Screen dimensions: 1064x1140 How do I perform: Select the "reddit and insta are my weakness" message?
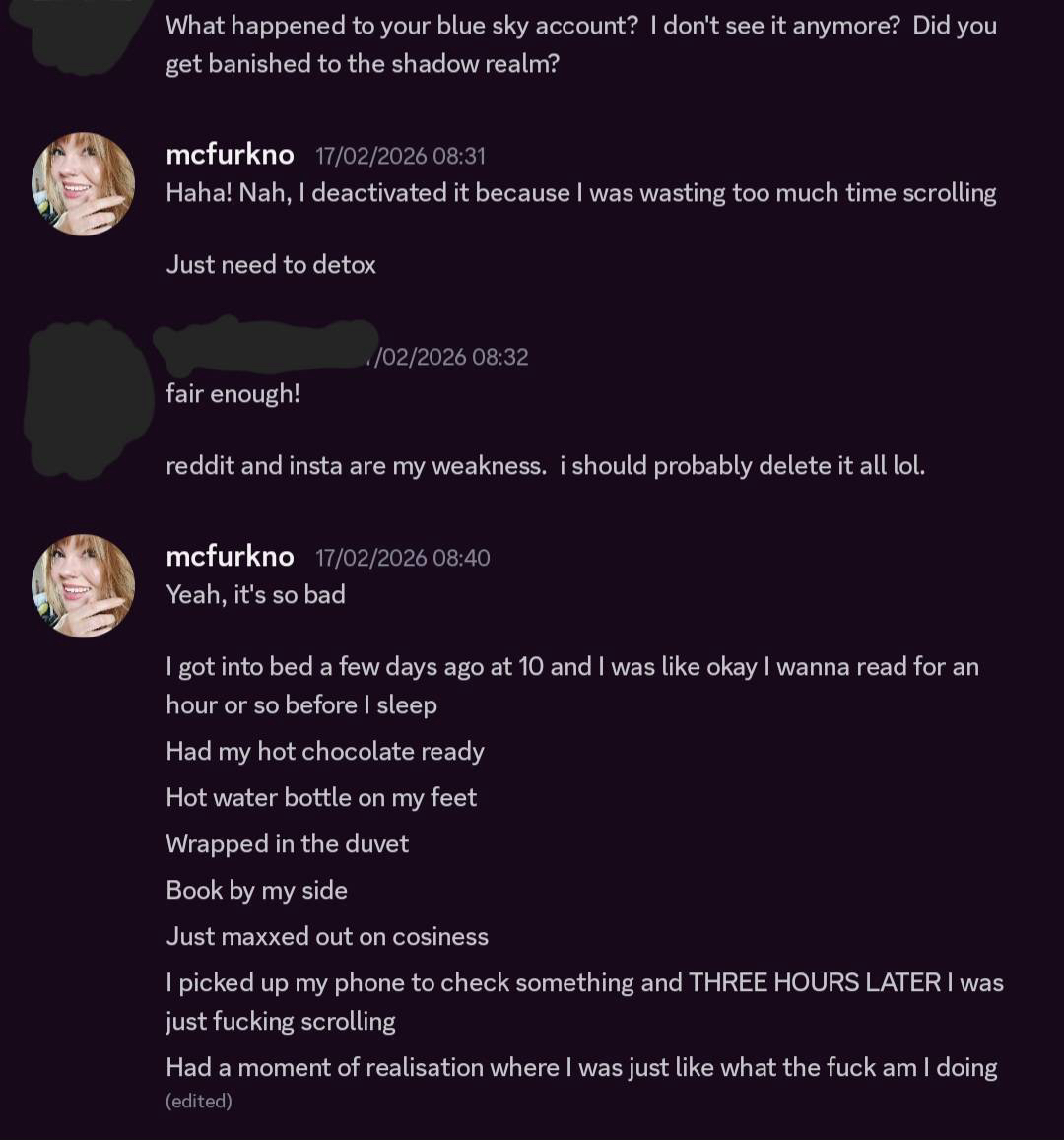(x=545, y=466)
